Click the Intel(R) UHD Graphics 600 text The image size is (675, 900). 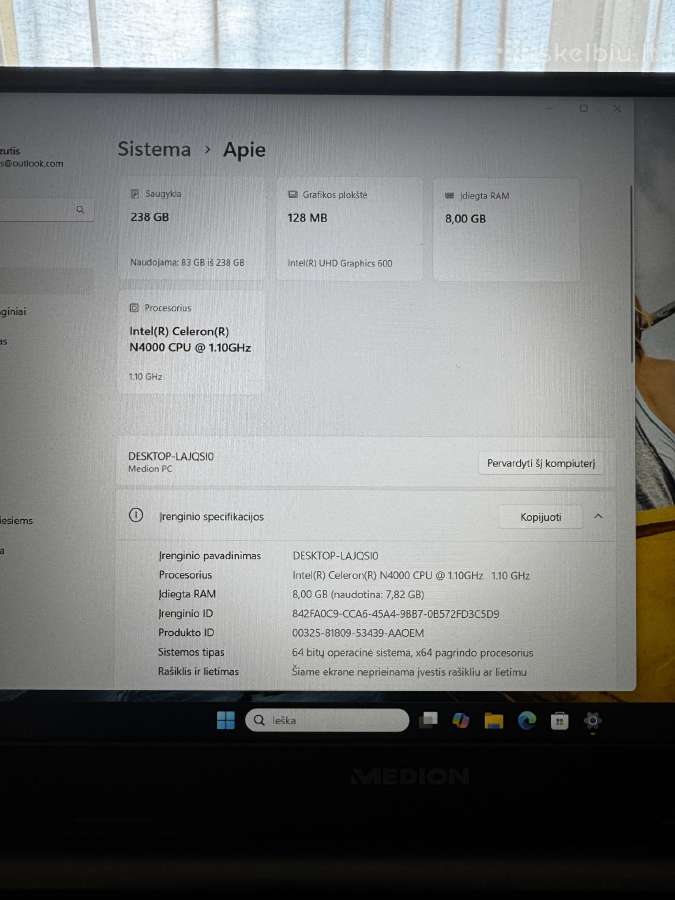tap(340, 263)
